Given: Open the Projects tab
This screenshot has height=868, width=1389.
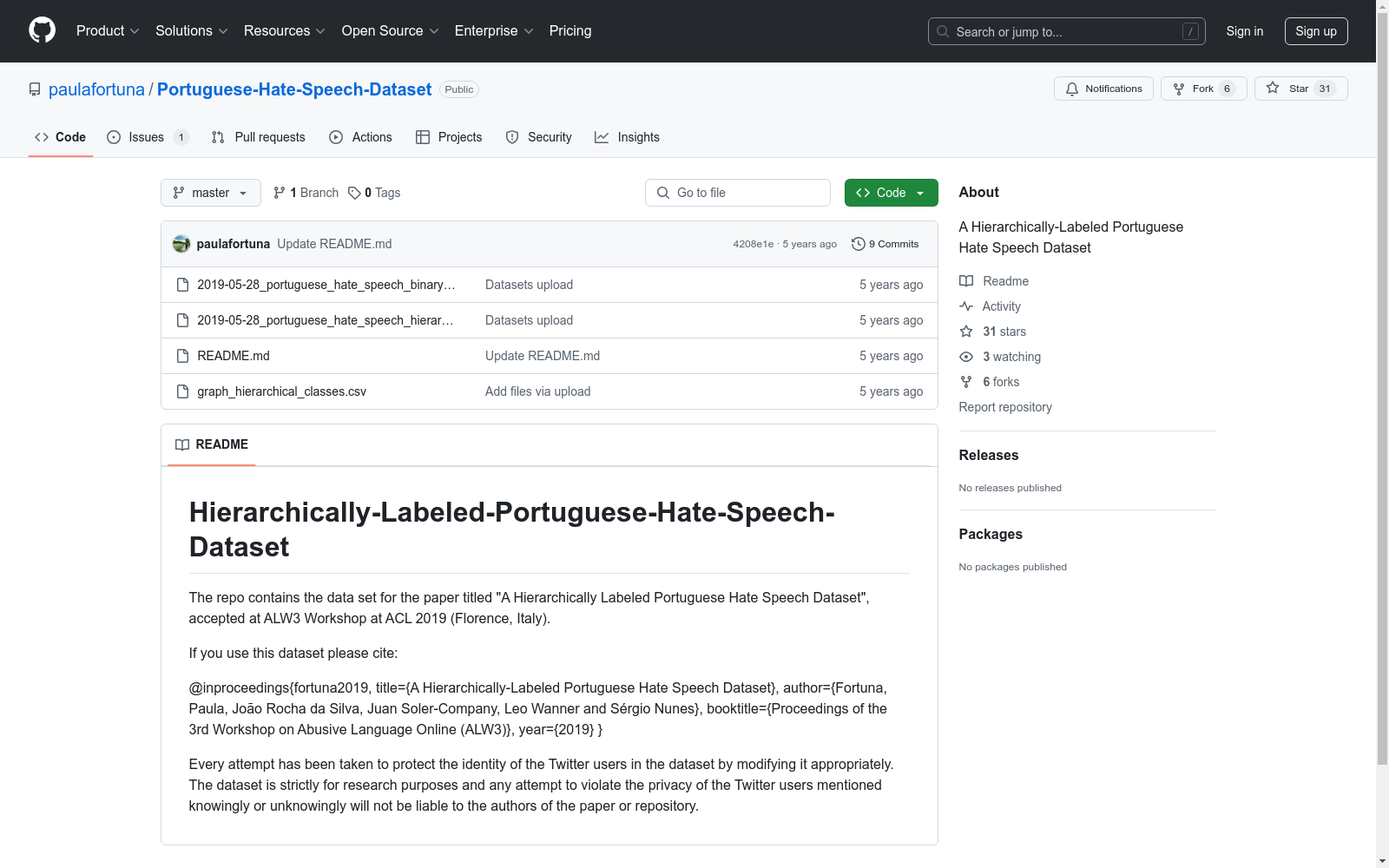Looking at the screenshot, I should [449, 137].
